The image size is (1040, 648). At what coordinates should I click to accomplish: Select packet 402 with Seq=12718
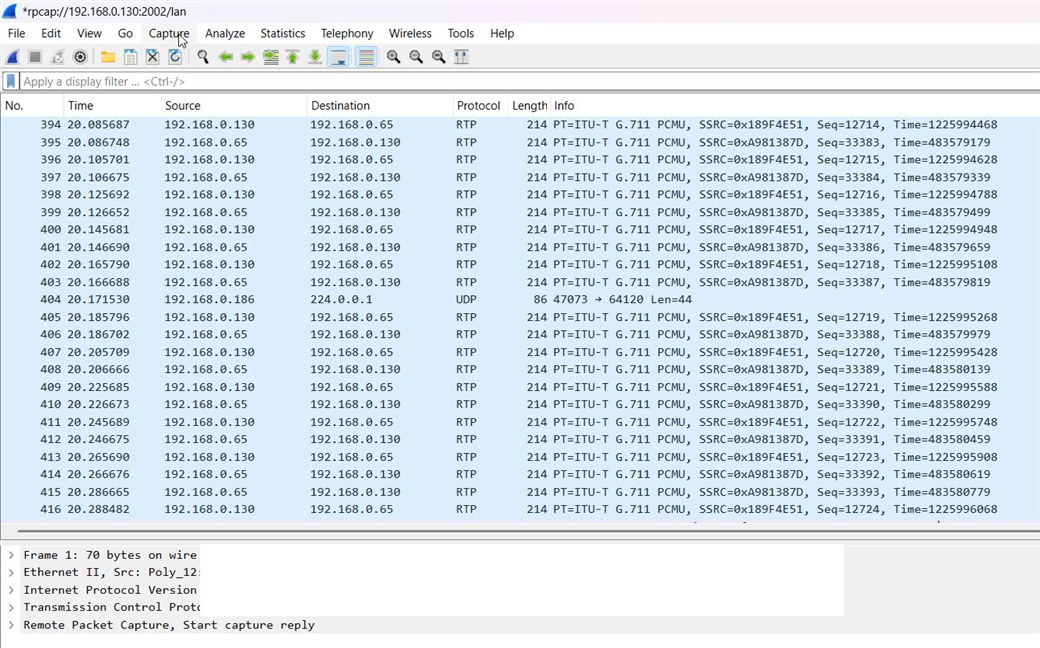click(x=520, y=265)
